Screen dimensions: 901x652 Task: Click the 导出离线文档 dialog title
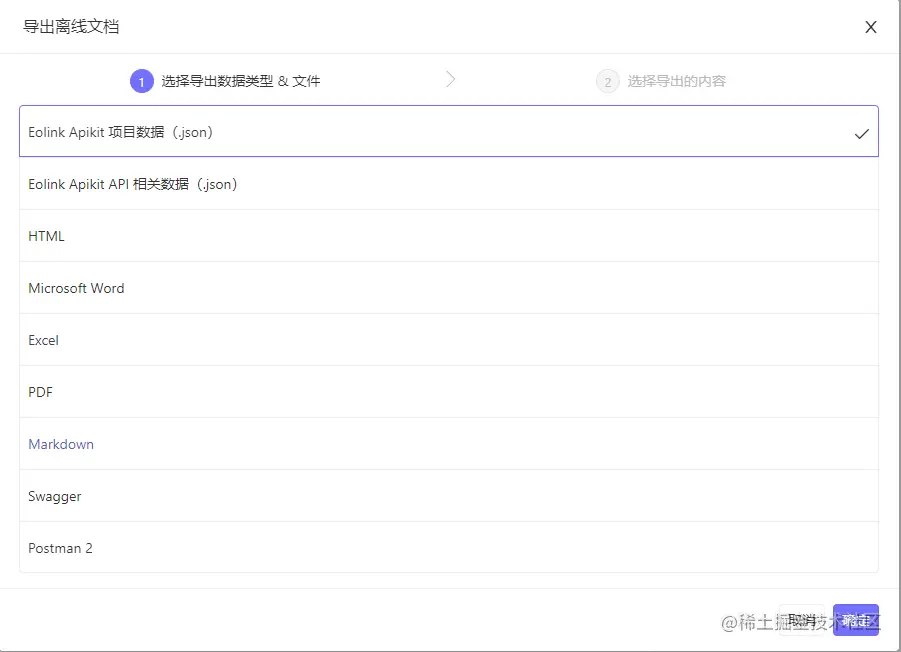pos(71,26)
